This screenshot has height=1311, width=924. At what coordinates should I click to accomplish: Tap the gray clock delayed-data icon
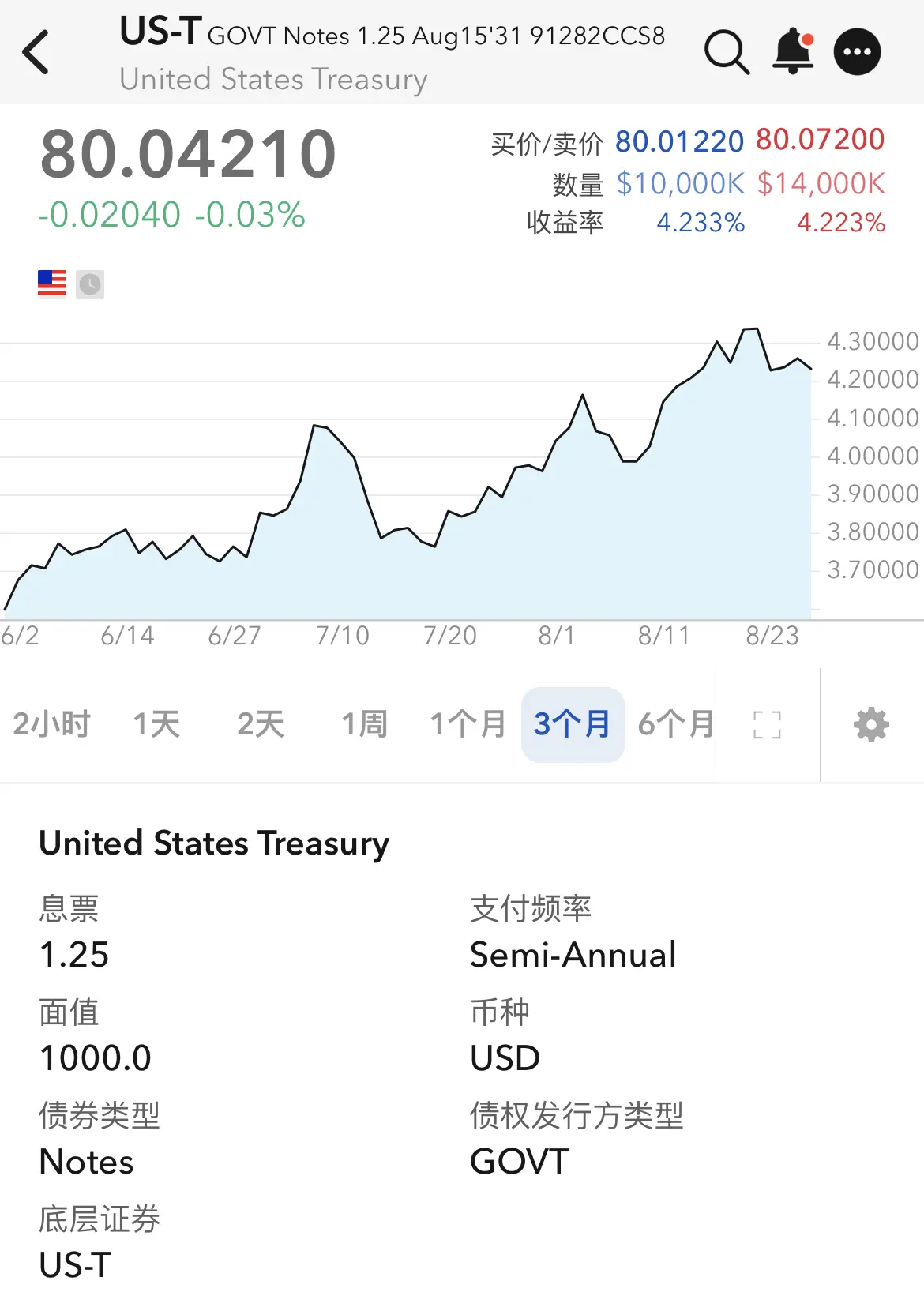coord(90,284)
